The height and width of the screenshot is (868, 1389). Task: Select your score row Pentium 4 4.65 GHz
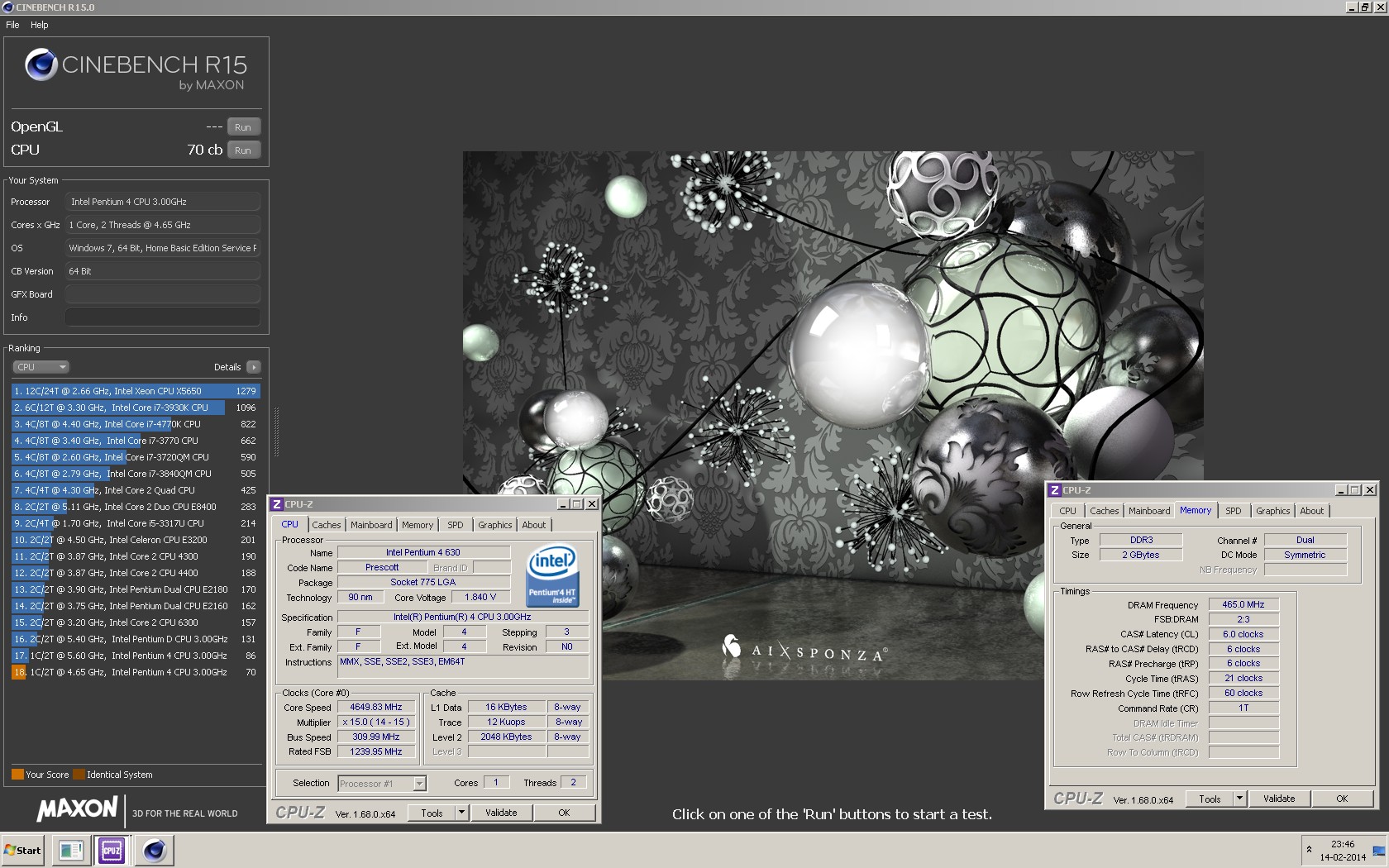(136, 672)
